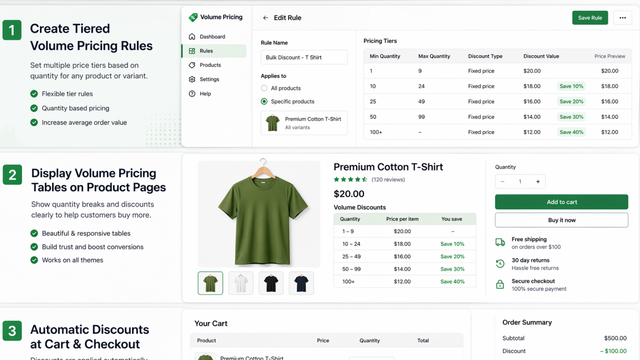Image resolution: width=640 pixels, height=360 pixels.
Task: Open the three-dot more options menu
Action: click(622, 18)
